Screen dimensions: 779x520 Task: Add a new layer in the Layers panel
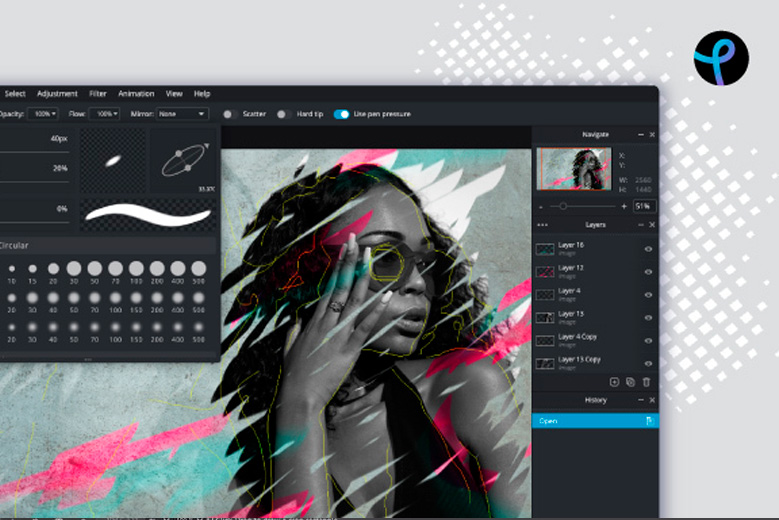click(614, 382)
